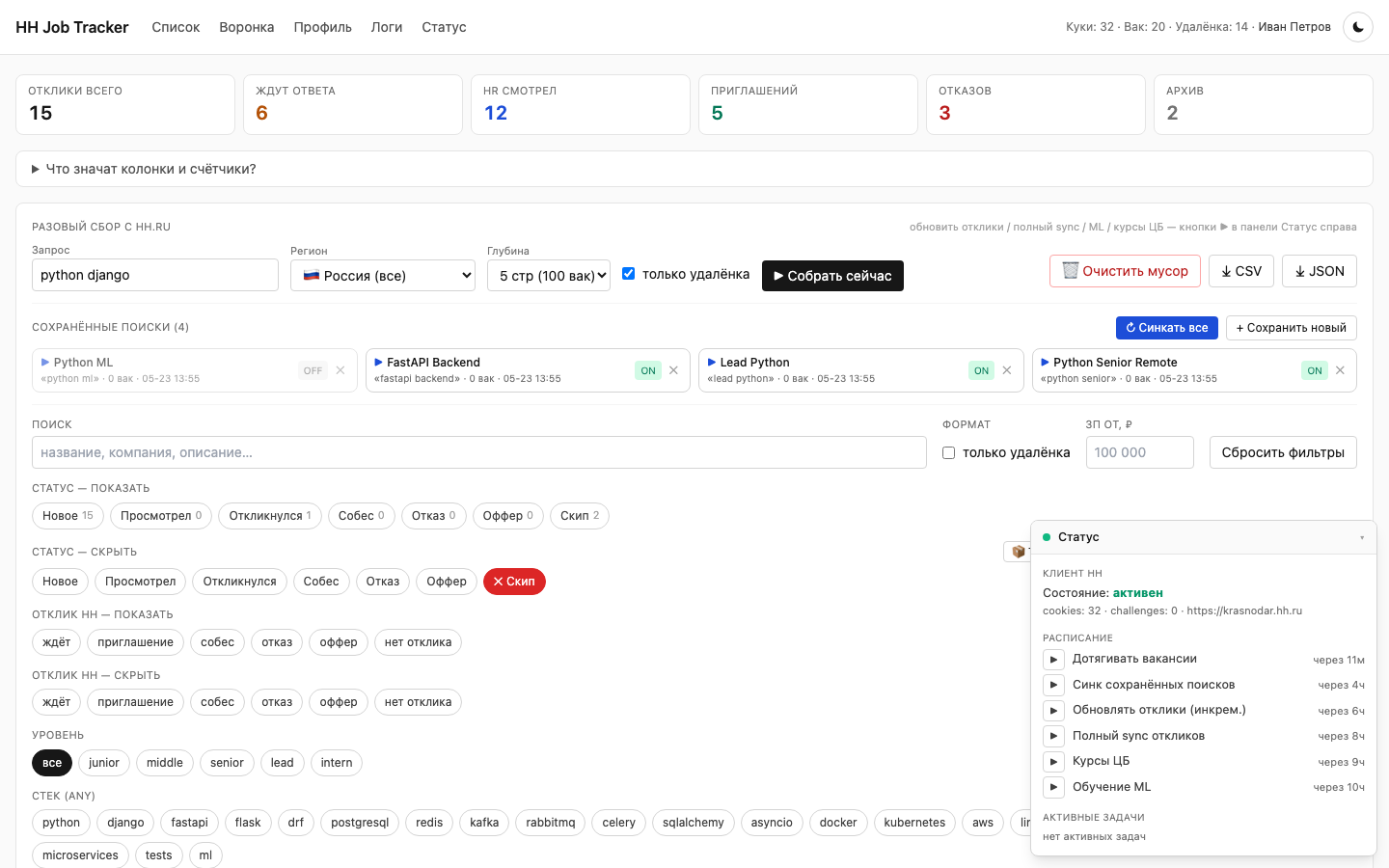The image size is (1389, 868).
Task: Run the Обновлять отклики (инкрем.) task
Action: click(1053, 711)
